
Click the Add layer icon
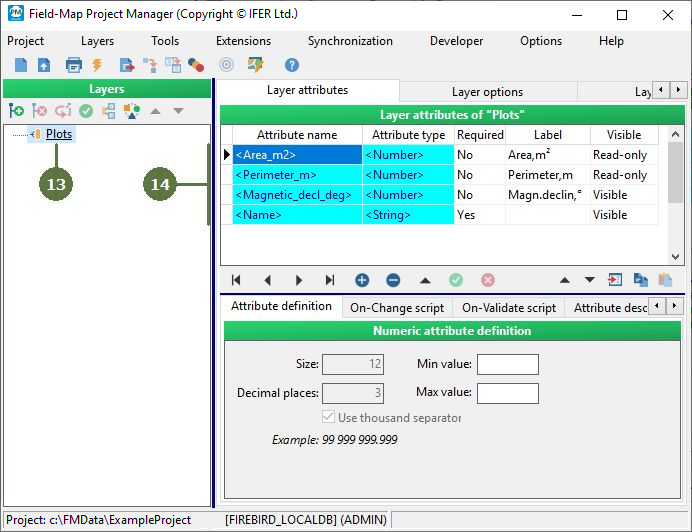16,111
